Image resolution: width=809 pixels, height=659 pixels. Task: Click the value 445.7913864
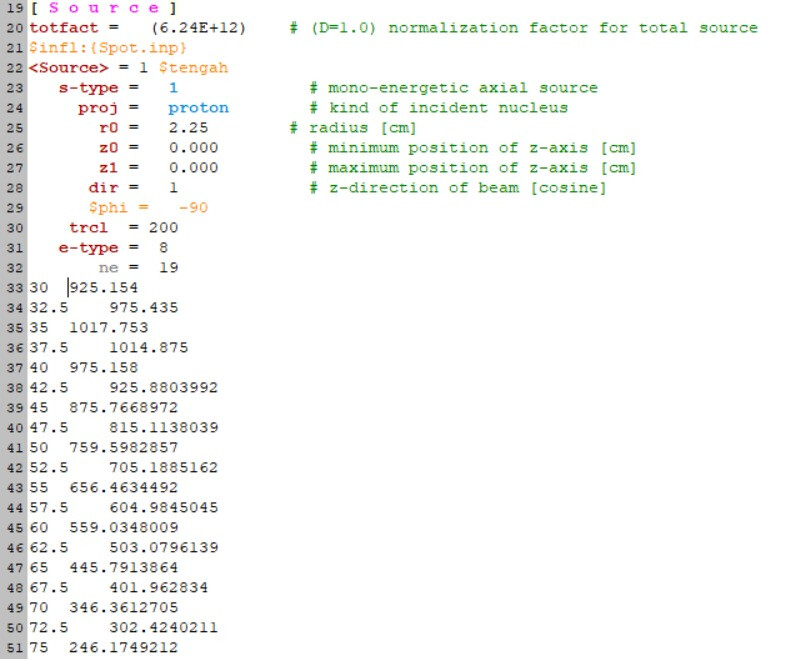point(123,568)
